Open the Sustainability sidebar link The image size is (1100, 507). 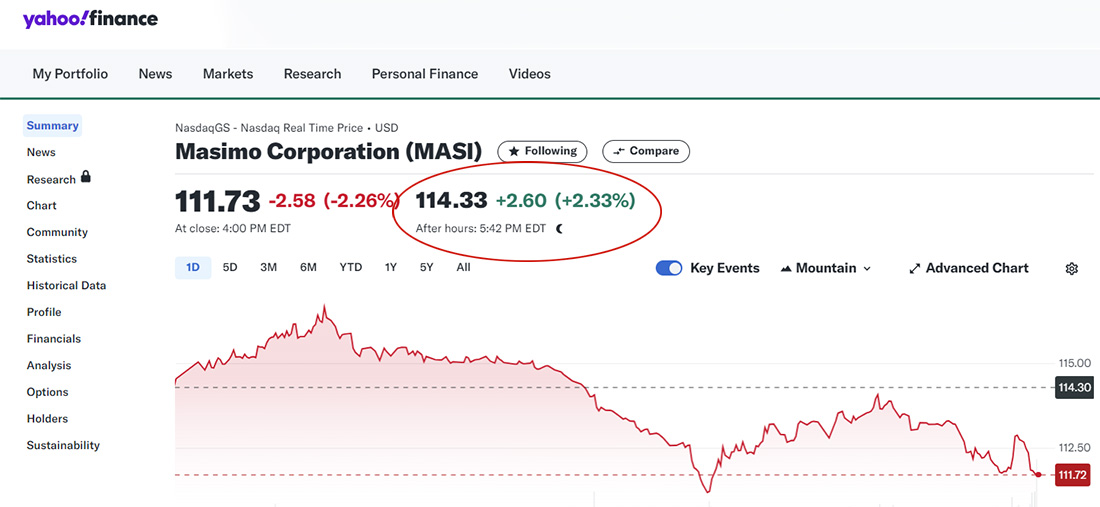(63, 445)
